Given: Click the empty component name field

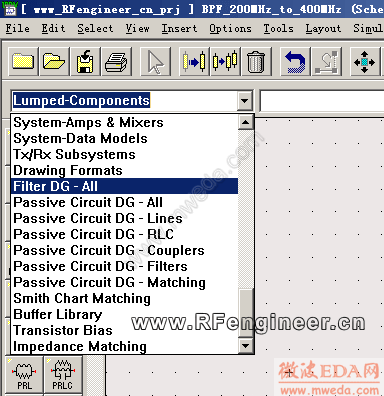Looking at the screenshot, I should pos(322,101).
